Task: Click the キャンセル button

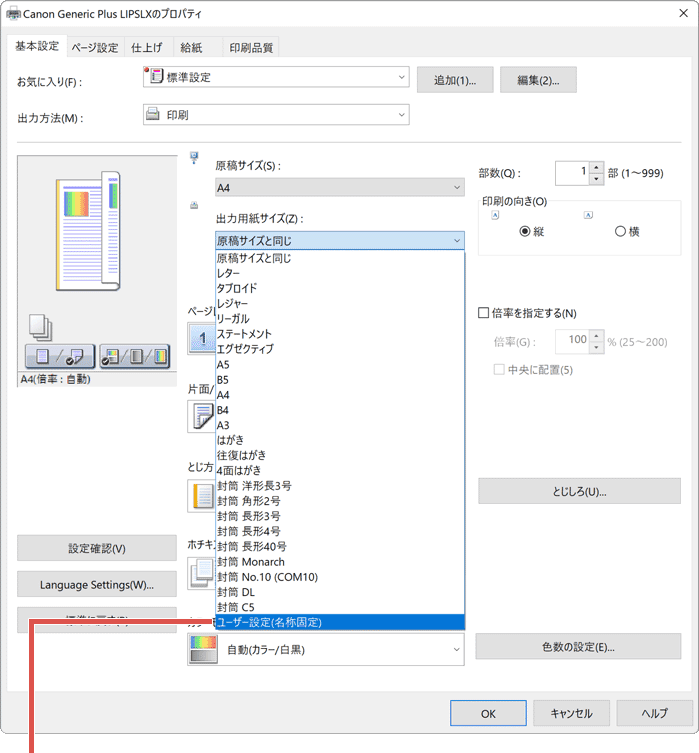Action: (571, 713)
